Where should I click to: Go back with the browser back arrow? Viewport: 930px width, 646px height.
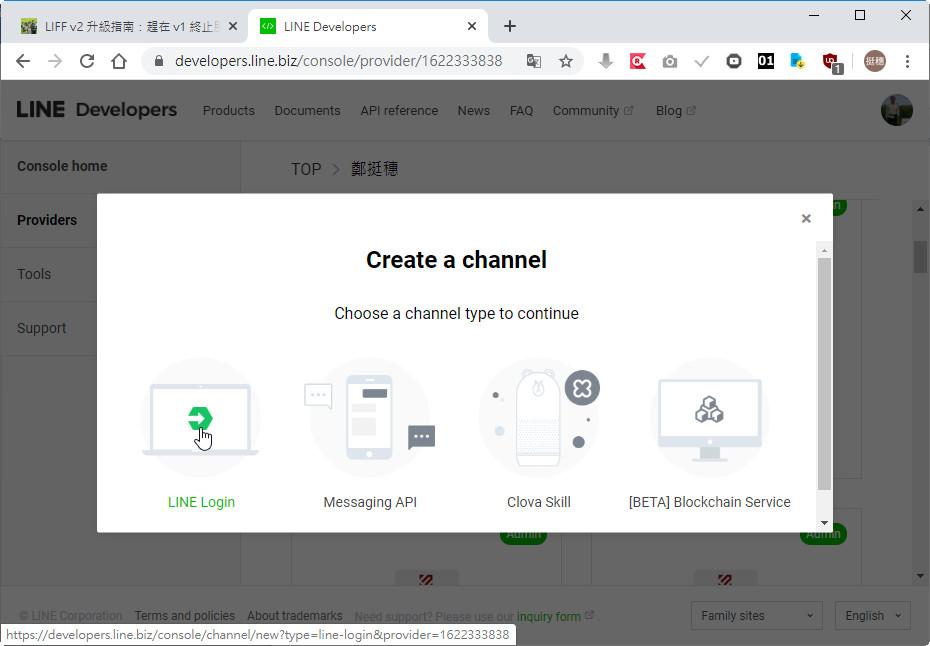pos(23,61)
